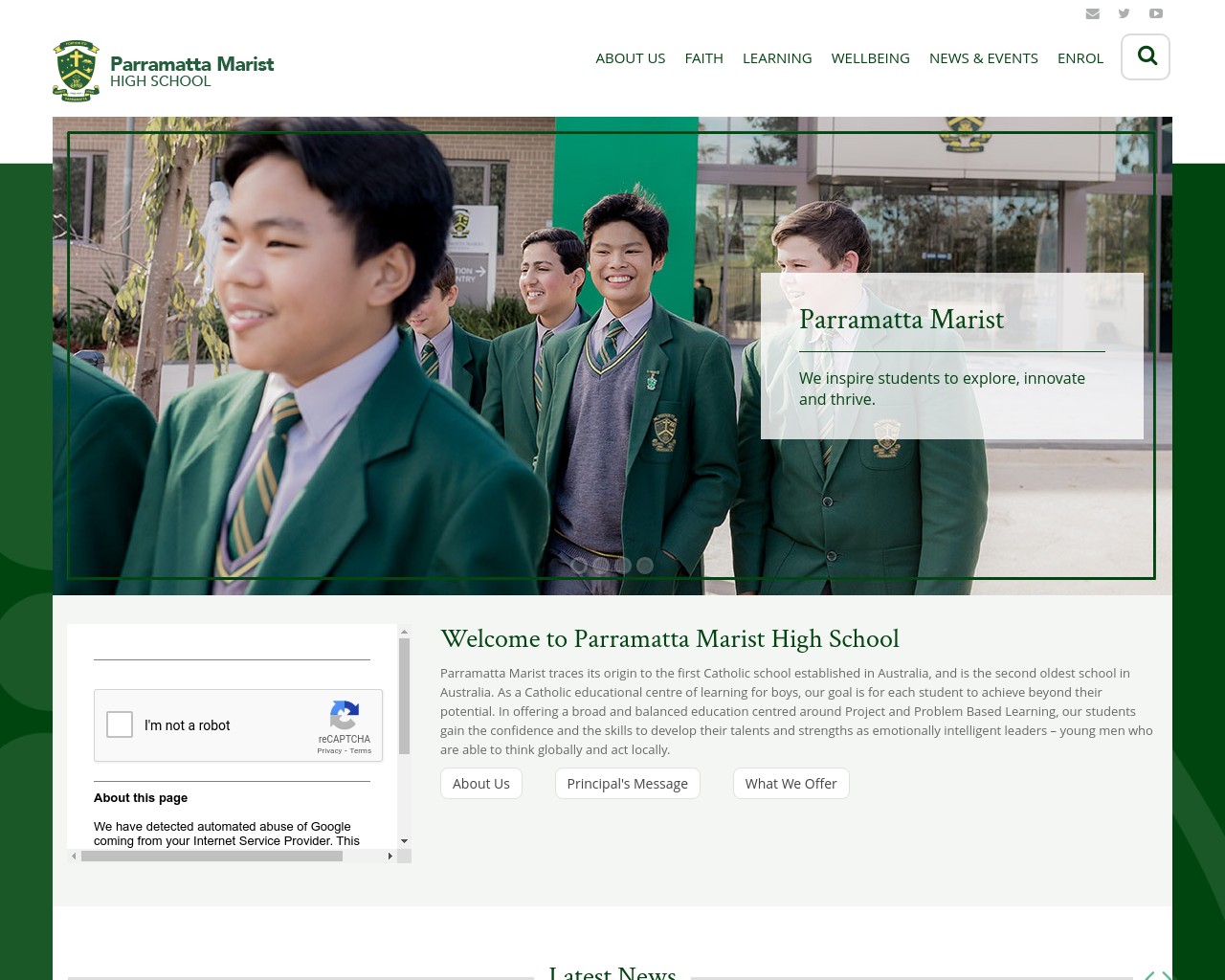Open reCAPTCHA Terms link

click(x=361, y=751)
